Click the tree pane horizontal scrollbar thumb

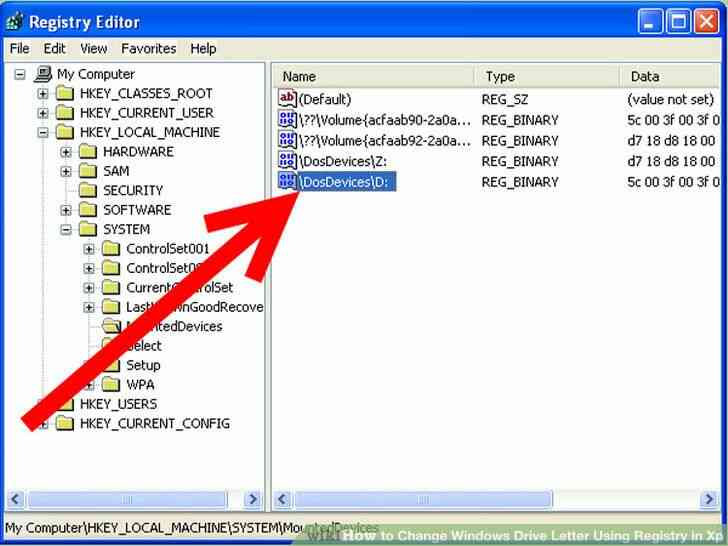(x=127, y=500)
